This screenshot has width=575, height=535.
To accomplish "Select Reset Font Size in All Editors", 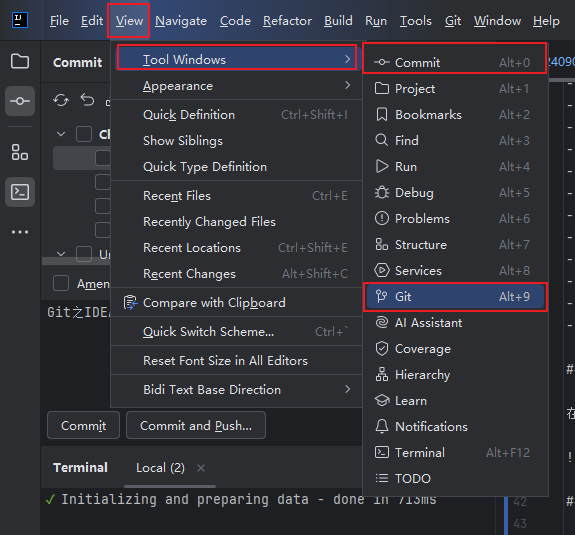I will point(237,361).
